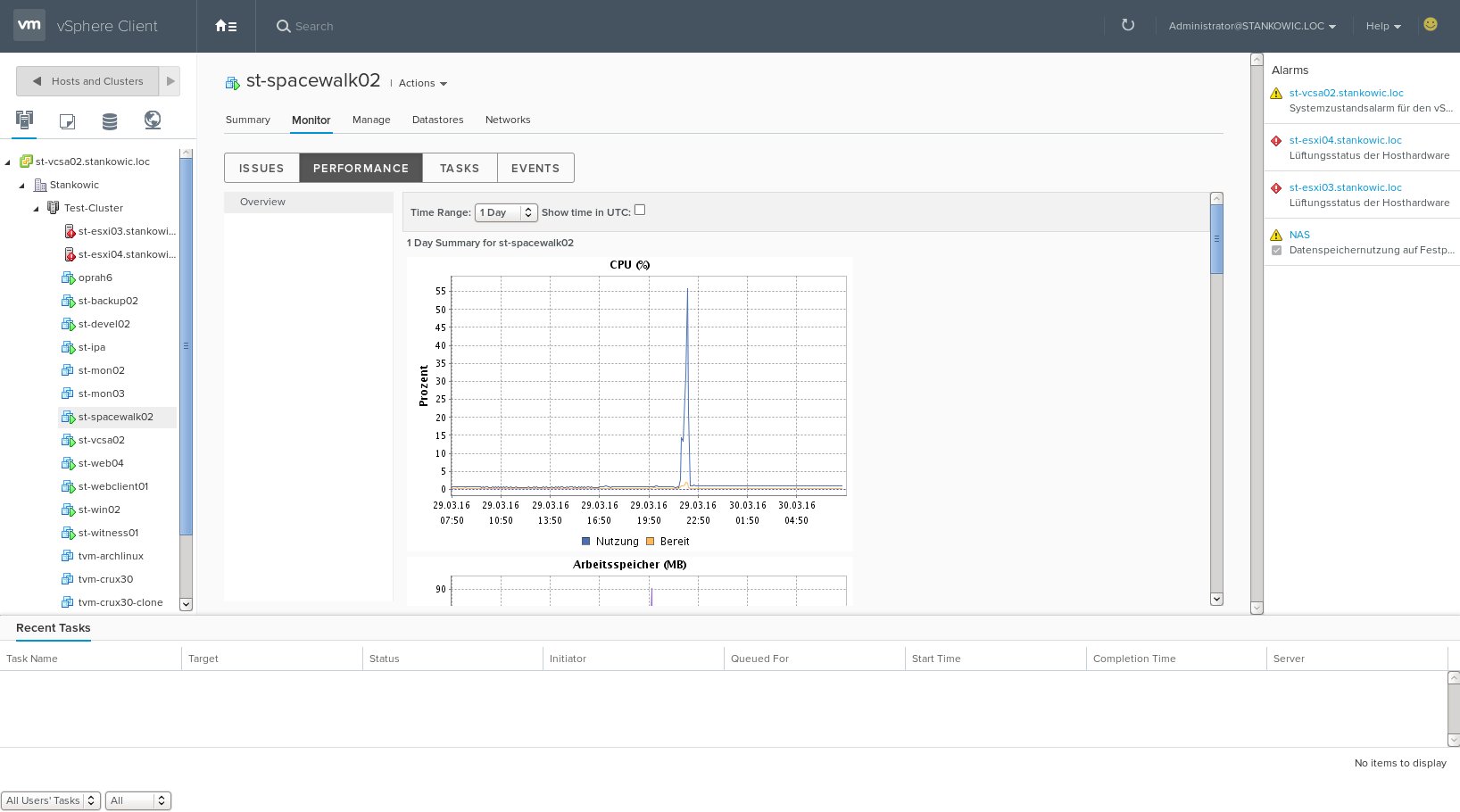
Task: Select tvm-crux30-clone in the tree
Action: coord(120,602)
